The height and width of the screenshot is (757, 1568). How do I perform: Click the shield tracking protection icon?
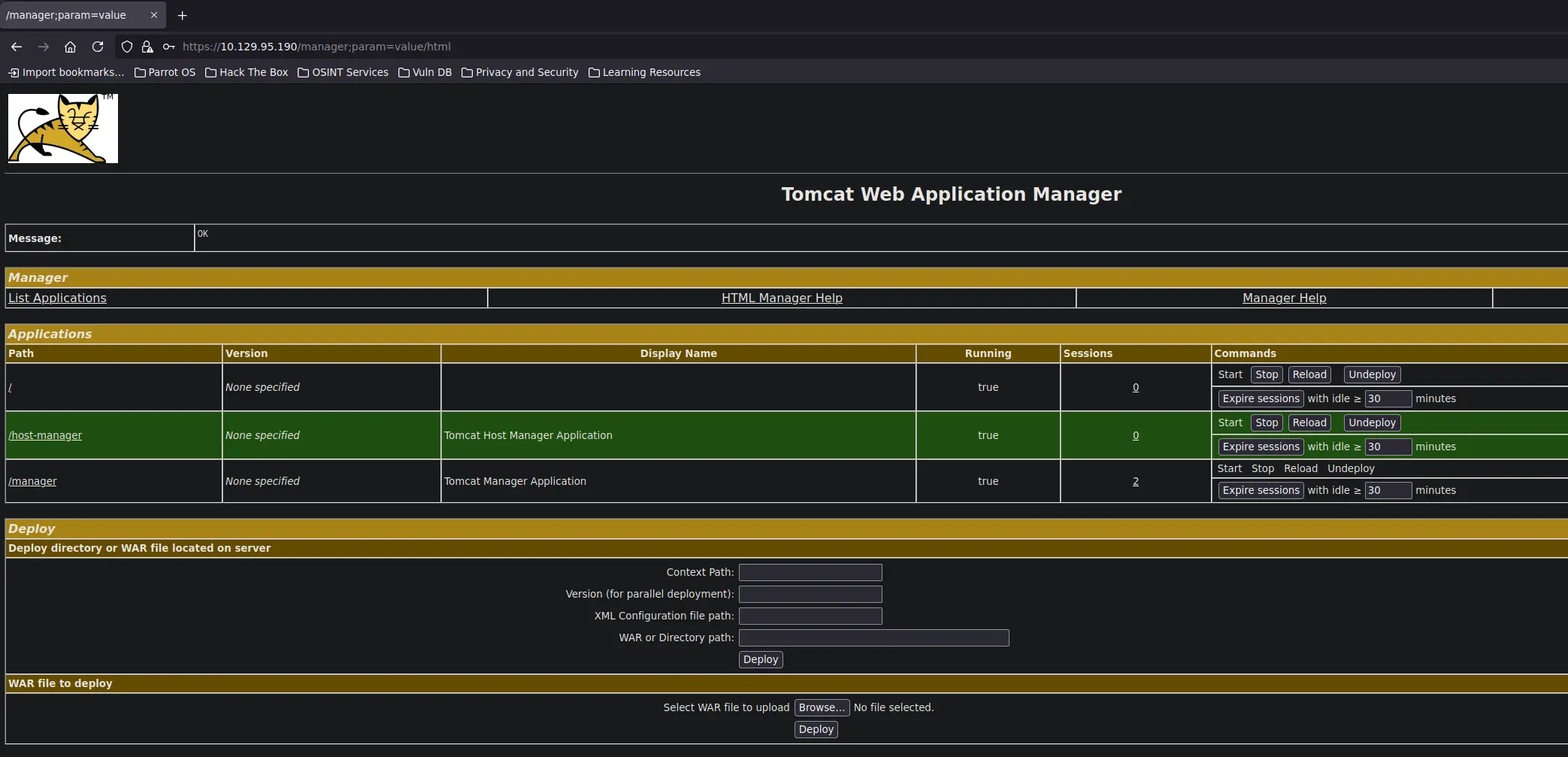127,47
